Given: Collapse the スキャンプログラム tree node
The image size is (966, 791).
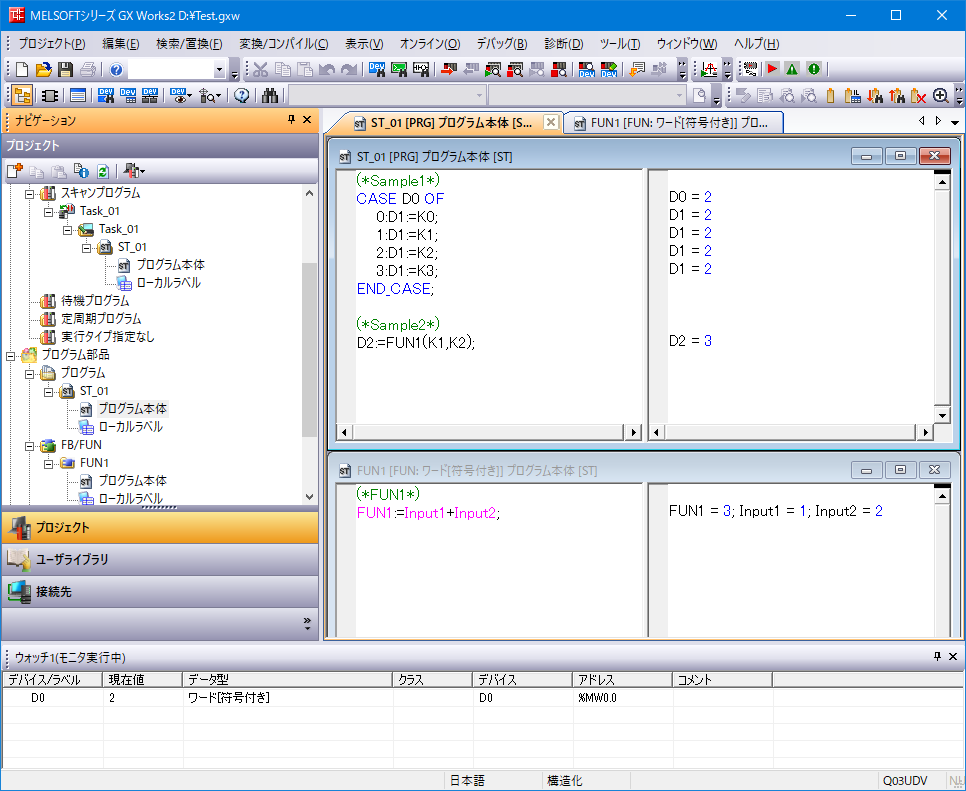Looking at the screenshot, I should click(30, 193).
